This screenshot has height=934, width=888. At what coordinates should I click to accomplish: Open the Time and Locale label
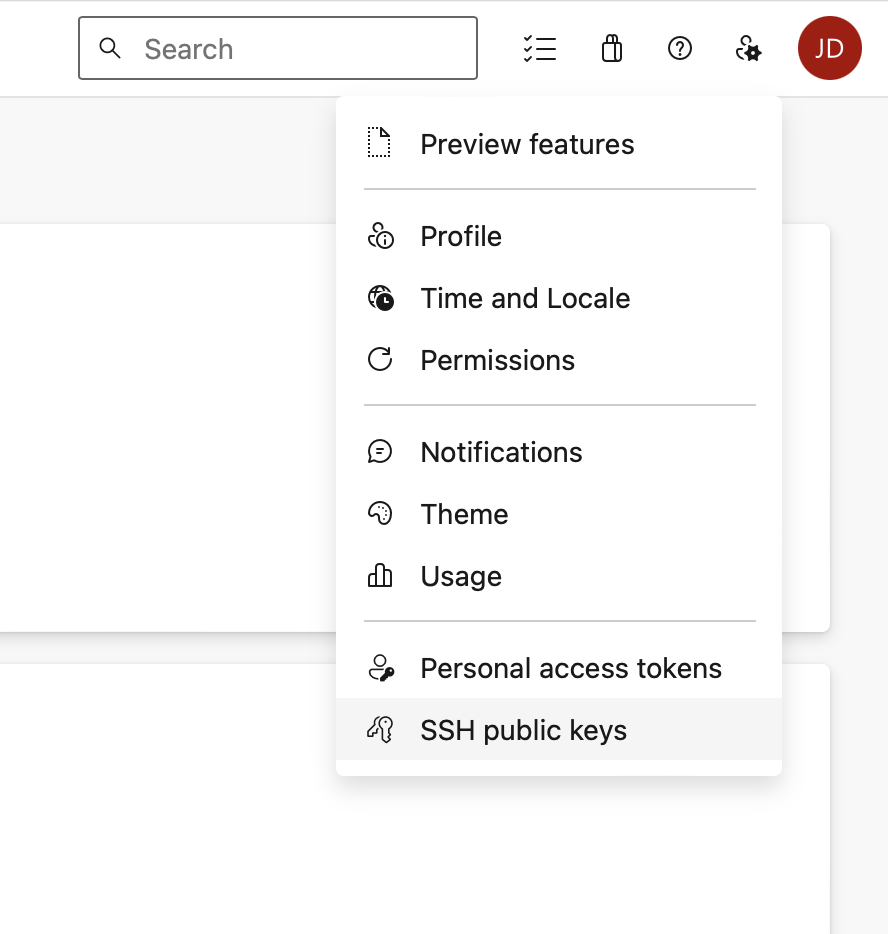tap(525, 298)
